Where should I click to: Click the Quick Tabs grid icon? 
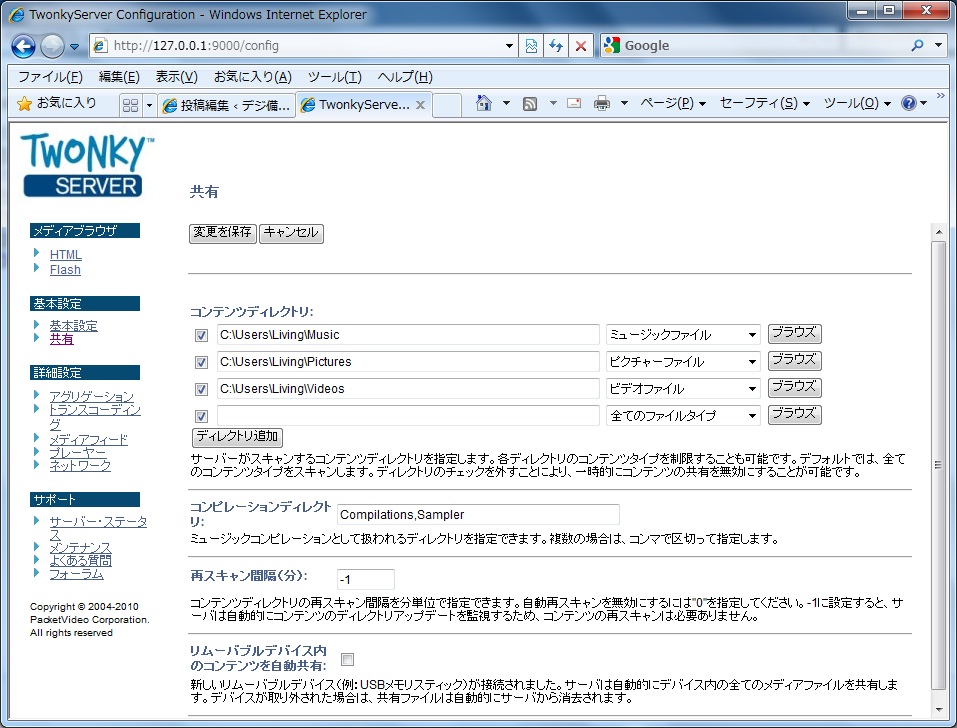[x=130, y=105]
